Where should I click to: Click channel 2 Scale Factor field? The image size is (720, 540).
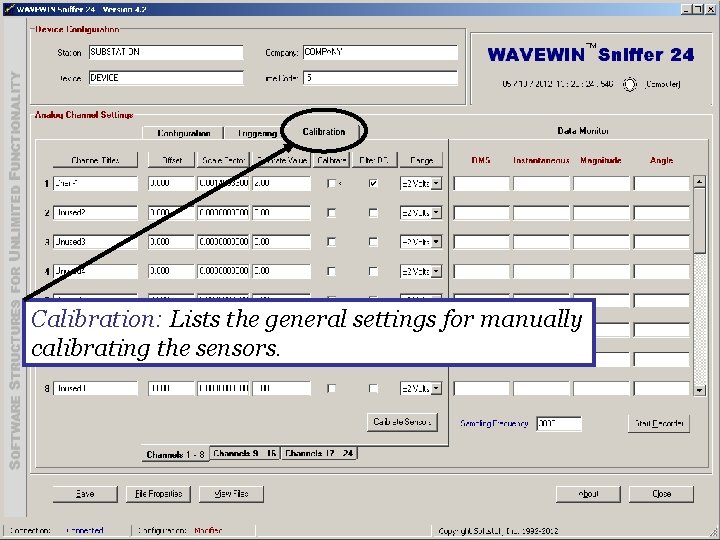click(223, 213)
